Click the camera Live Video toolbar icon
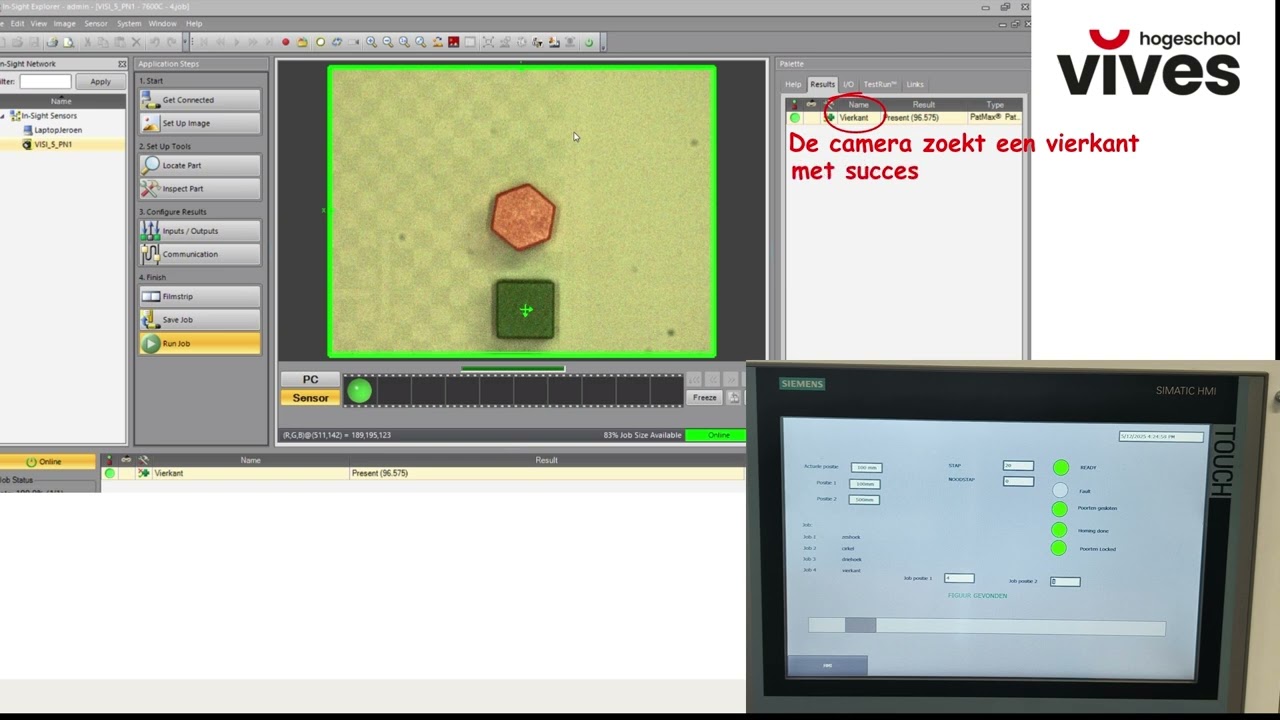1280x720 pixels. point(353,42)
